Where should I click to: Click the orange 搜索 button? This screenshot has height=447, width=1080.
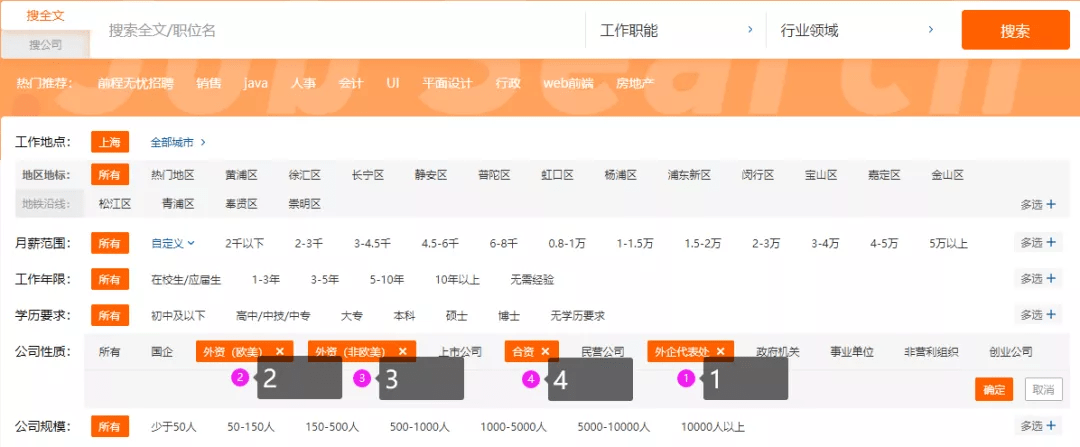[1014, 30]
